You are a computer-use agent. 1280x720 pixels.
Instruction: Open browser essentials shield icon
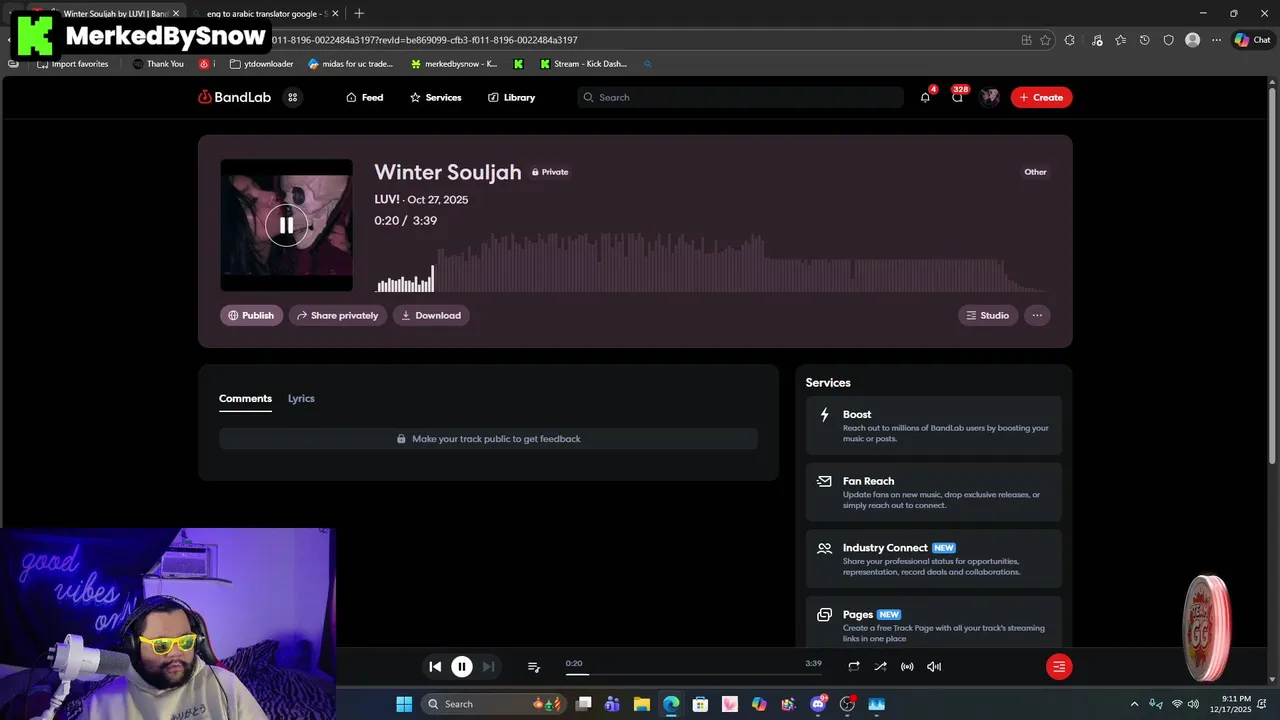(x=1168, y=40)
